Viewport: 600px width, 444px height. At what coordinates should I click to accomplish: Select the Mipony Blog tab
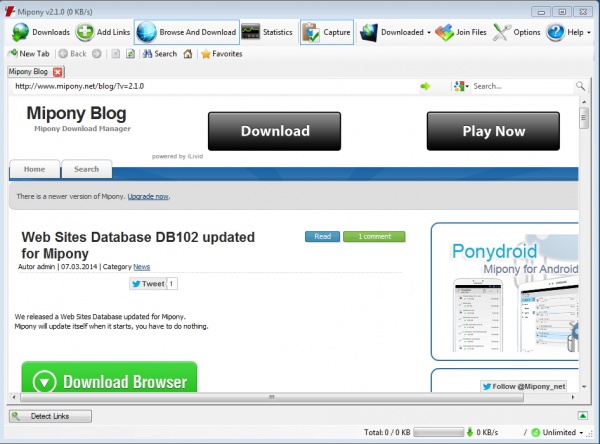[x=28, y=72]
